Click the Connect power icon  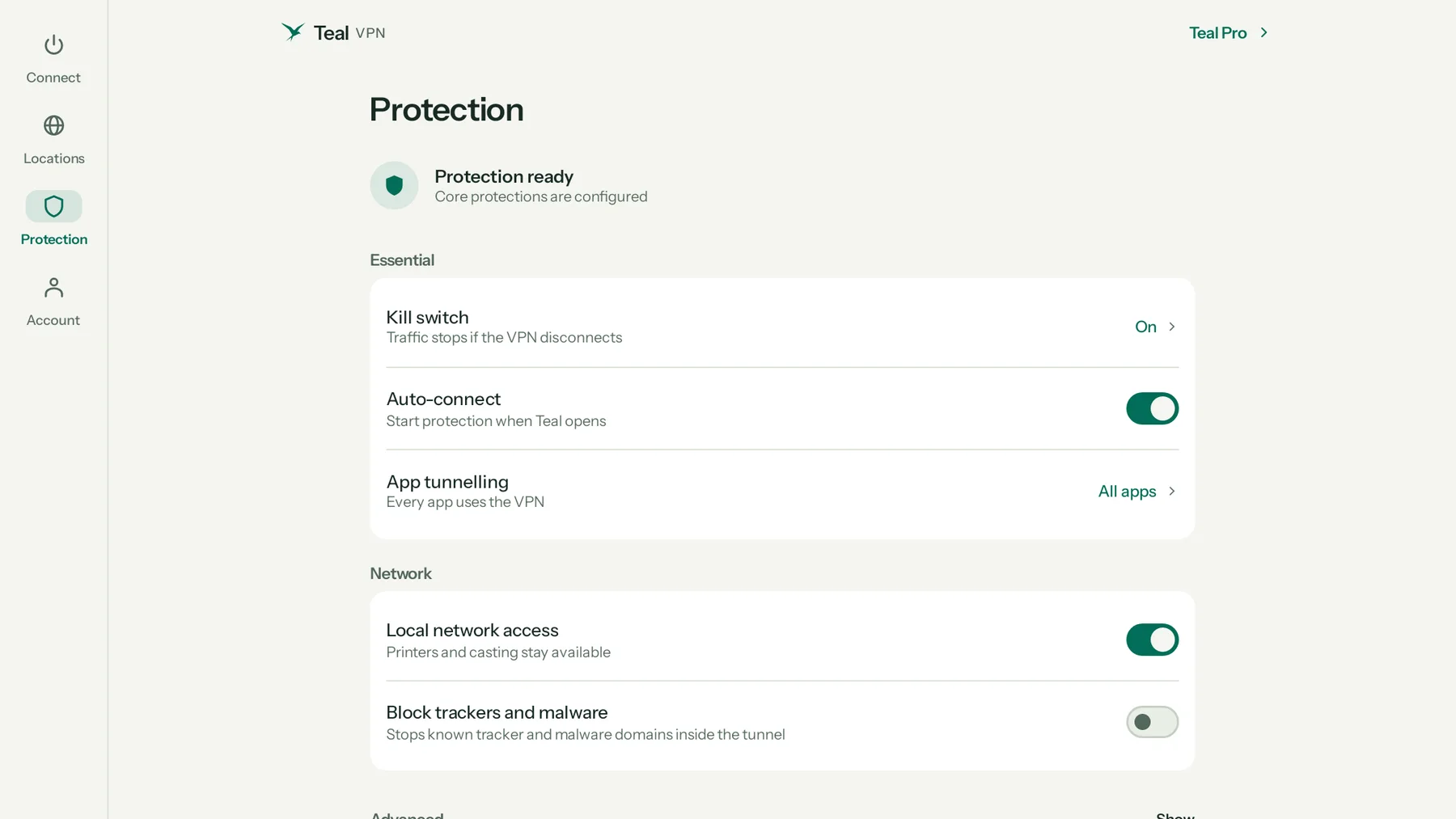click(x=53, y=44)
